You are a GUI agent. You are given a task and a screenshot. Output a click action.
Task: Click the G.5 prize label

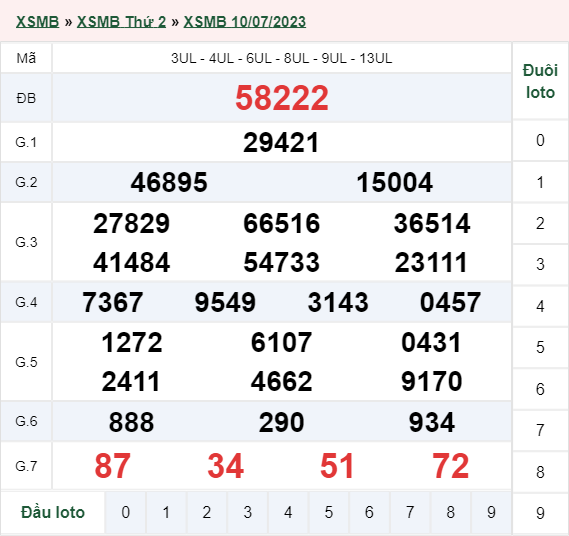tap(26, 362)
